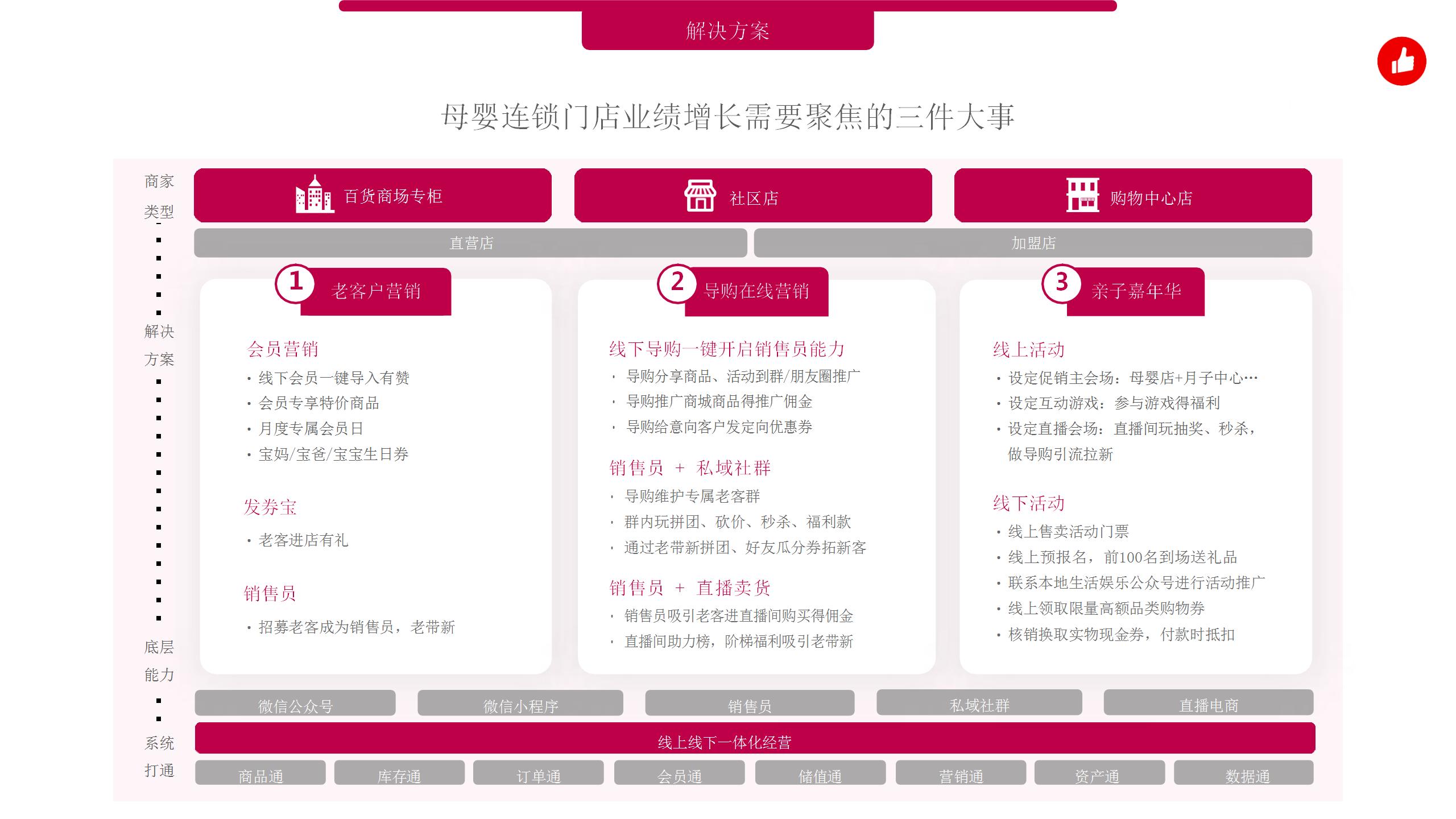1456x819 pixels.
Task: Click the number 3 circle badge
Action: tap(1061, 283)
